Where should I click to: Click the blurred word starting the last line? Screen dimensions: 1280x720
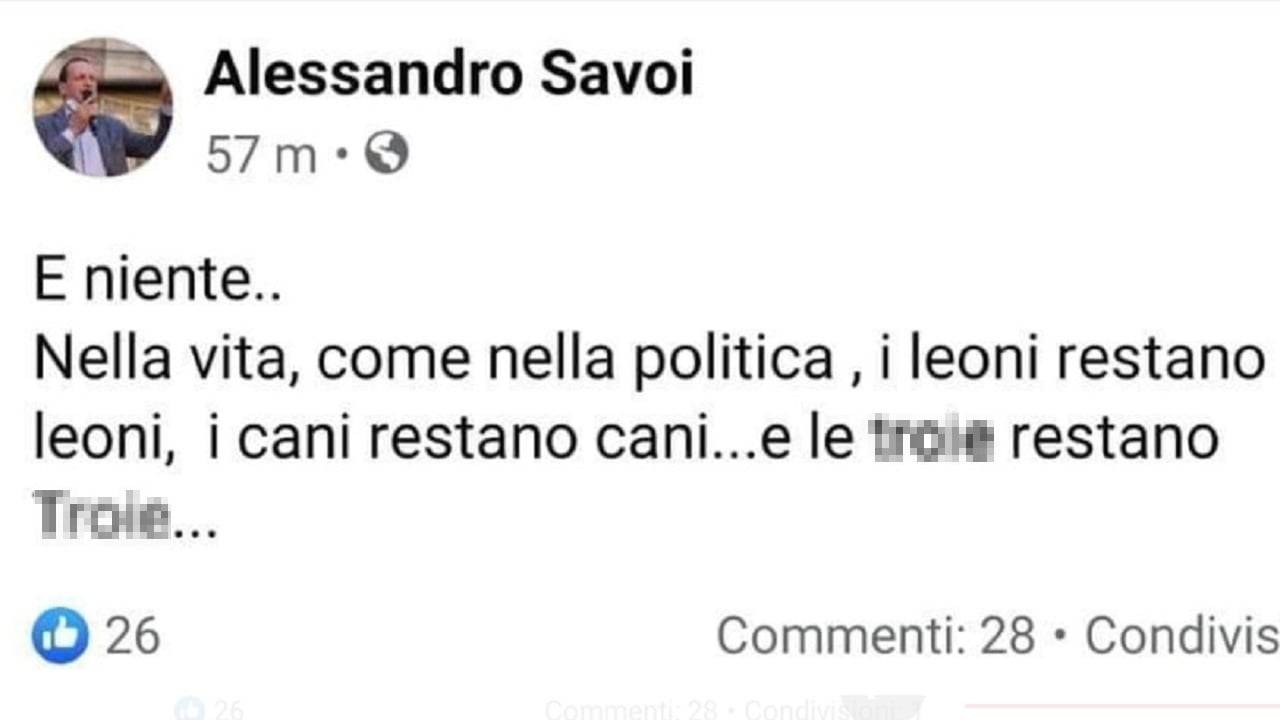pos(103,517)
